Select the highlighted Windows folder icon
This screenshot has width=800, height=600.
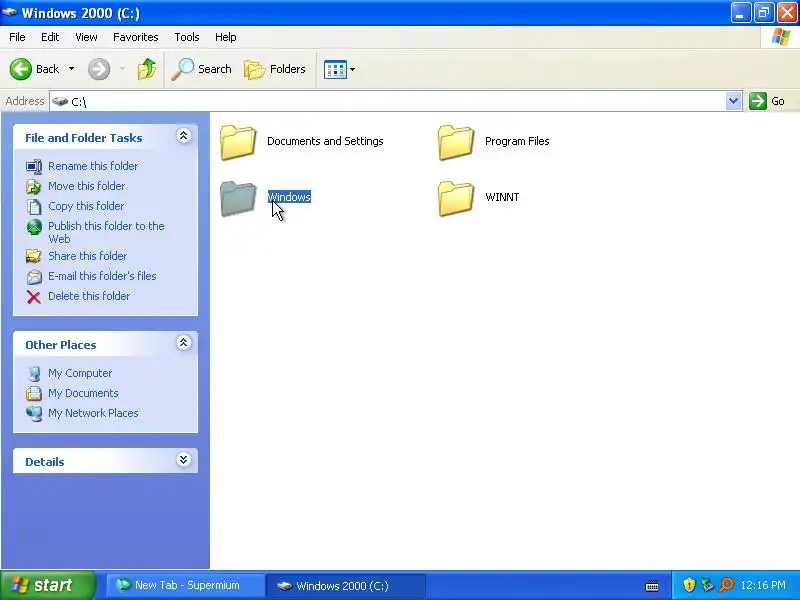[x=238, y=198]
